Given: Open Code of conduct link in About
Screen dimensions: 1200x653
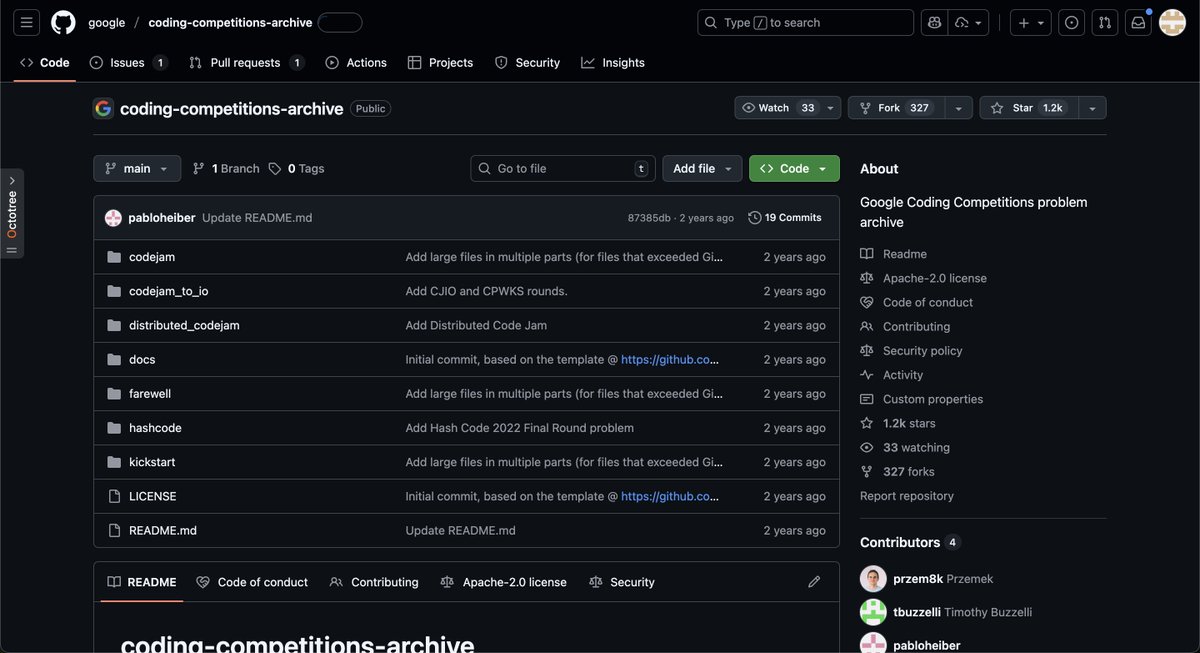Looking at the screenshot, I should pos(917,302).
